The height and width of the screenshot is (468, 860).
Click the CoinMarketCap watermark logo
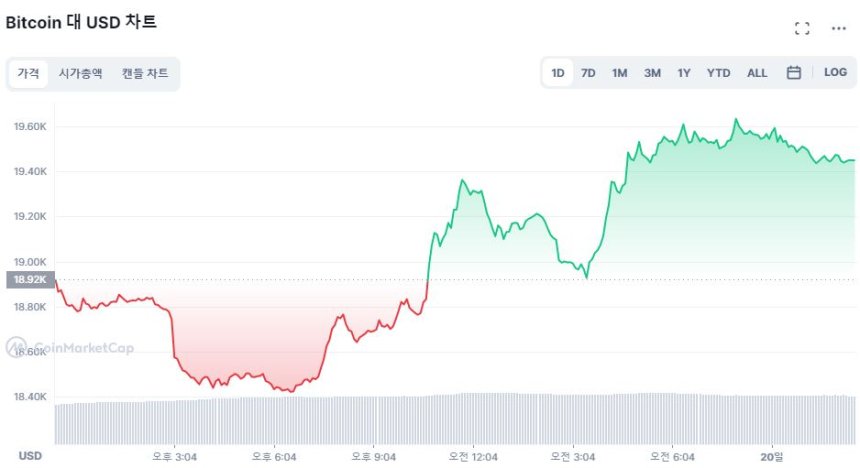(70, 348)
